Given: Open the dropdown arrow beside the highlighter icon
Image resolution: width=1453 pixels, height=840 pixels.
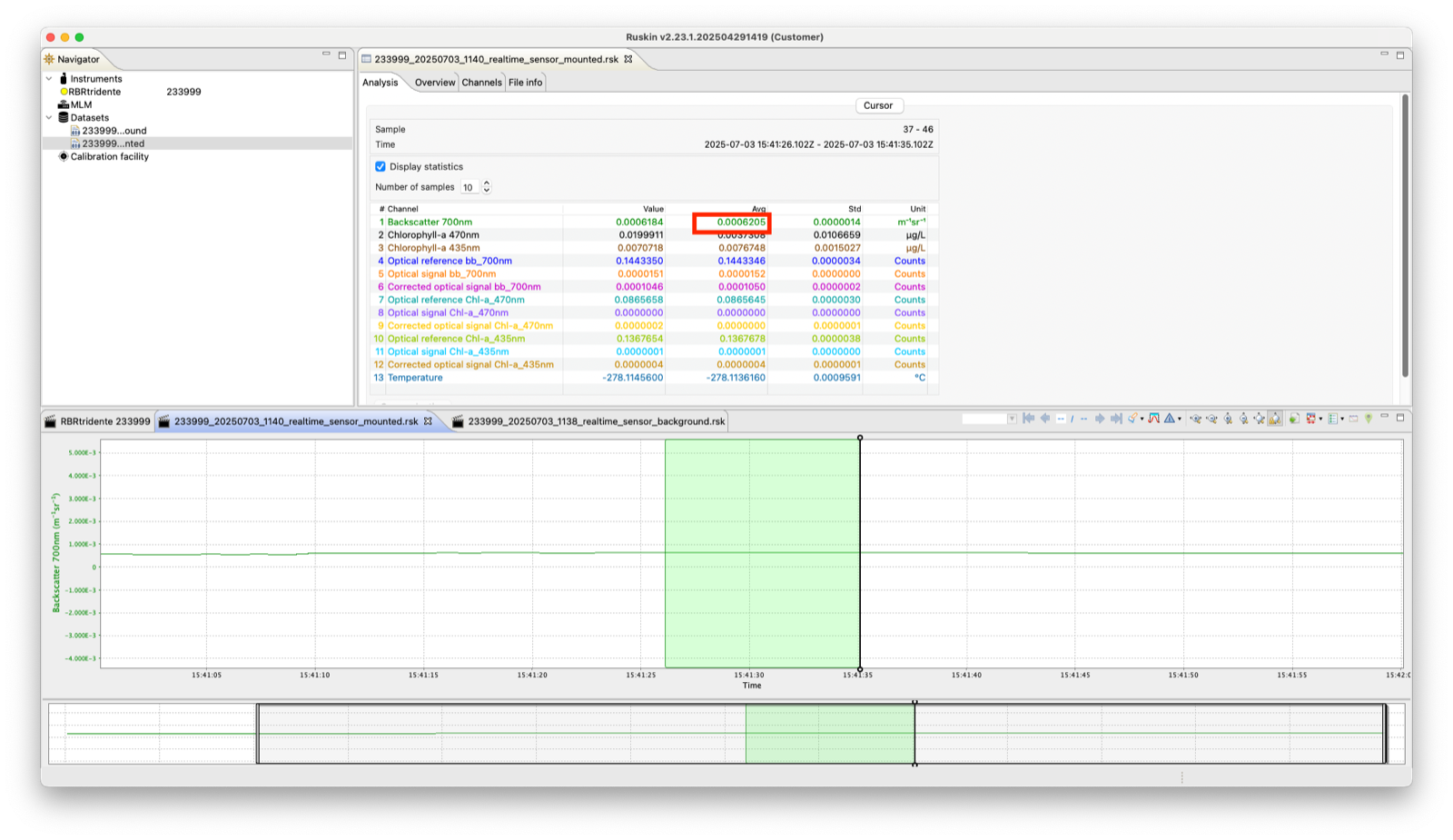Looking at the screenshot, I should tap(1142, 419).
